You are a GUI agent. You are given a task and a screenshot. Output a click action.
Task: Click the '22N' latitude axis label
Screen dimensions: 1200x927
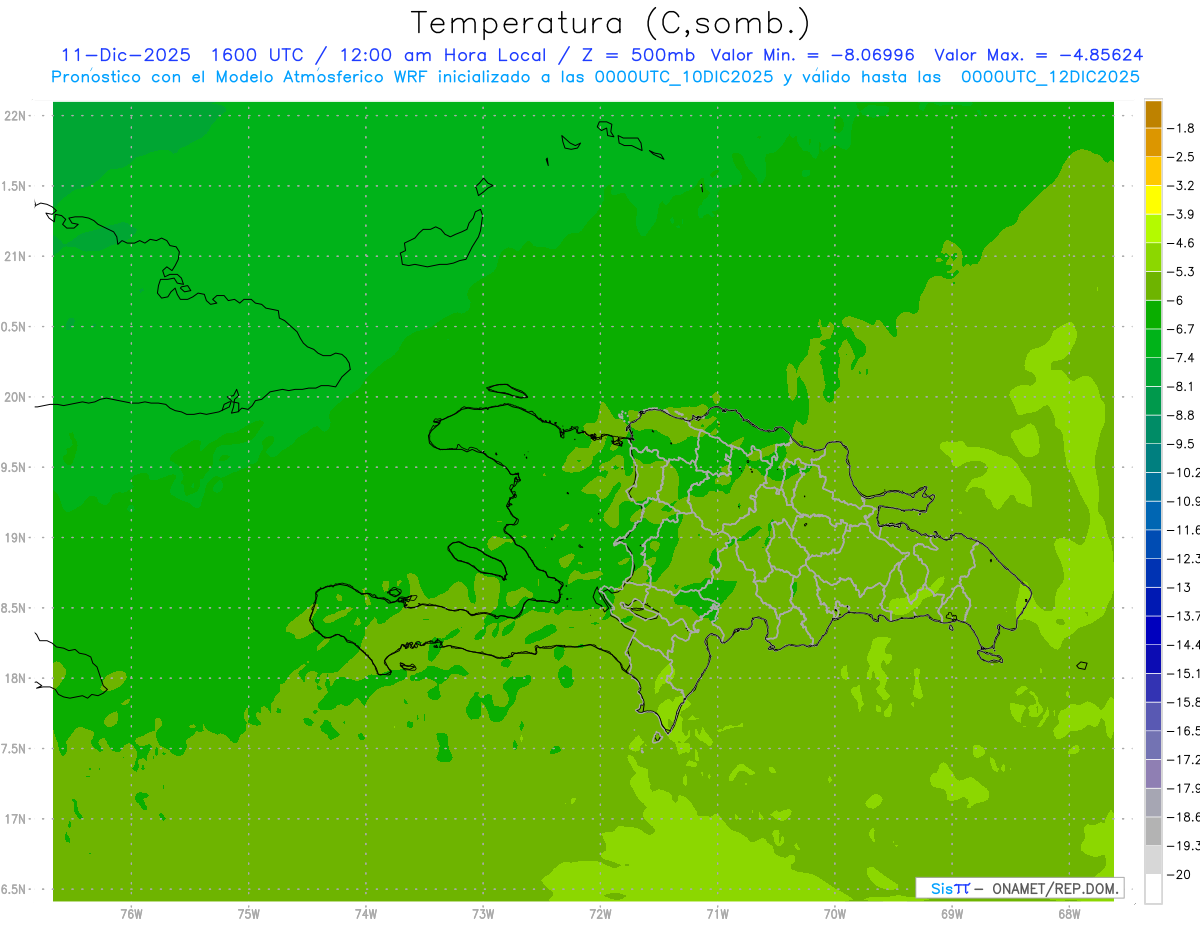pyautogui.click(x=17, y=116)
